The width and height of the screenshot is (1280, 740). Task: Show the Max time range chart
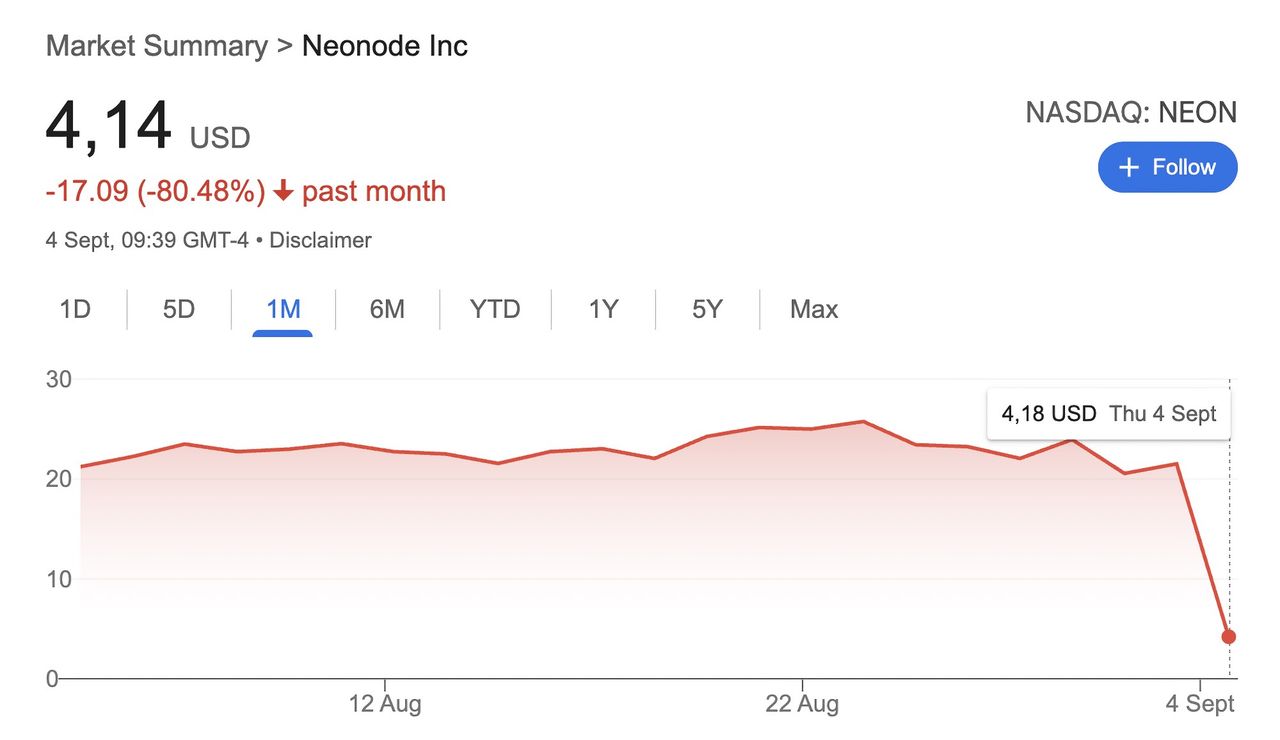point(814,309)
